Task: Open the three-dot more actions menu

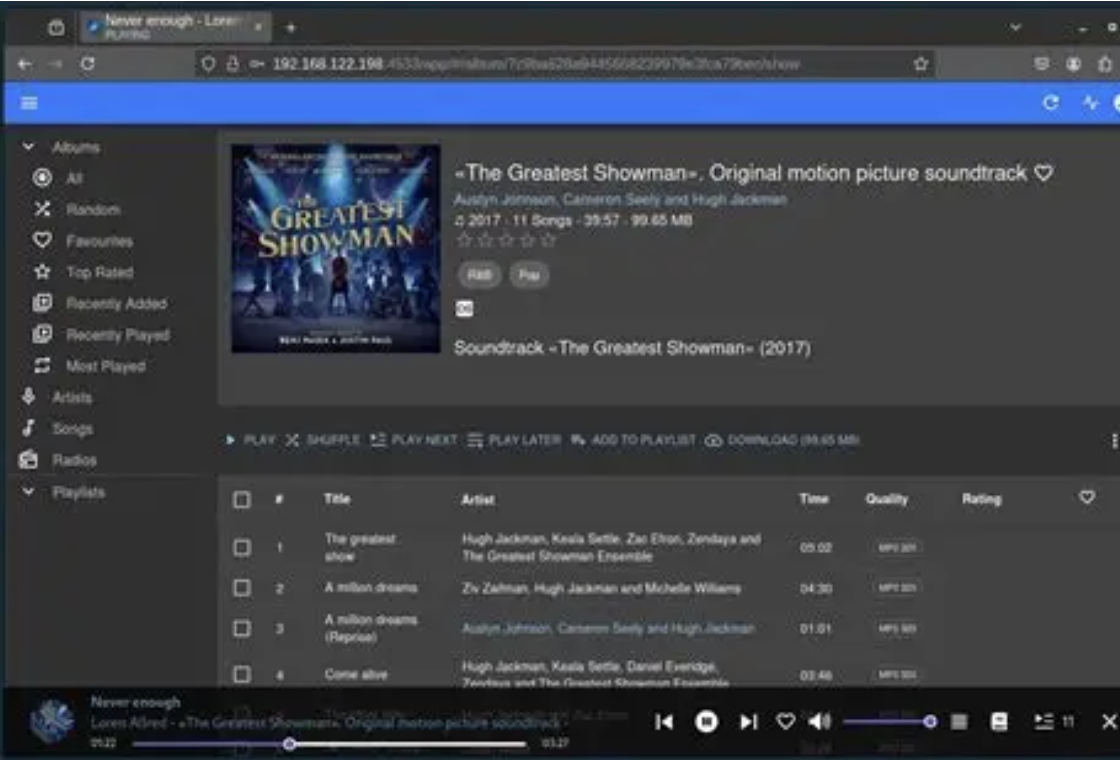Action: coord(1114,440)
